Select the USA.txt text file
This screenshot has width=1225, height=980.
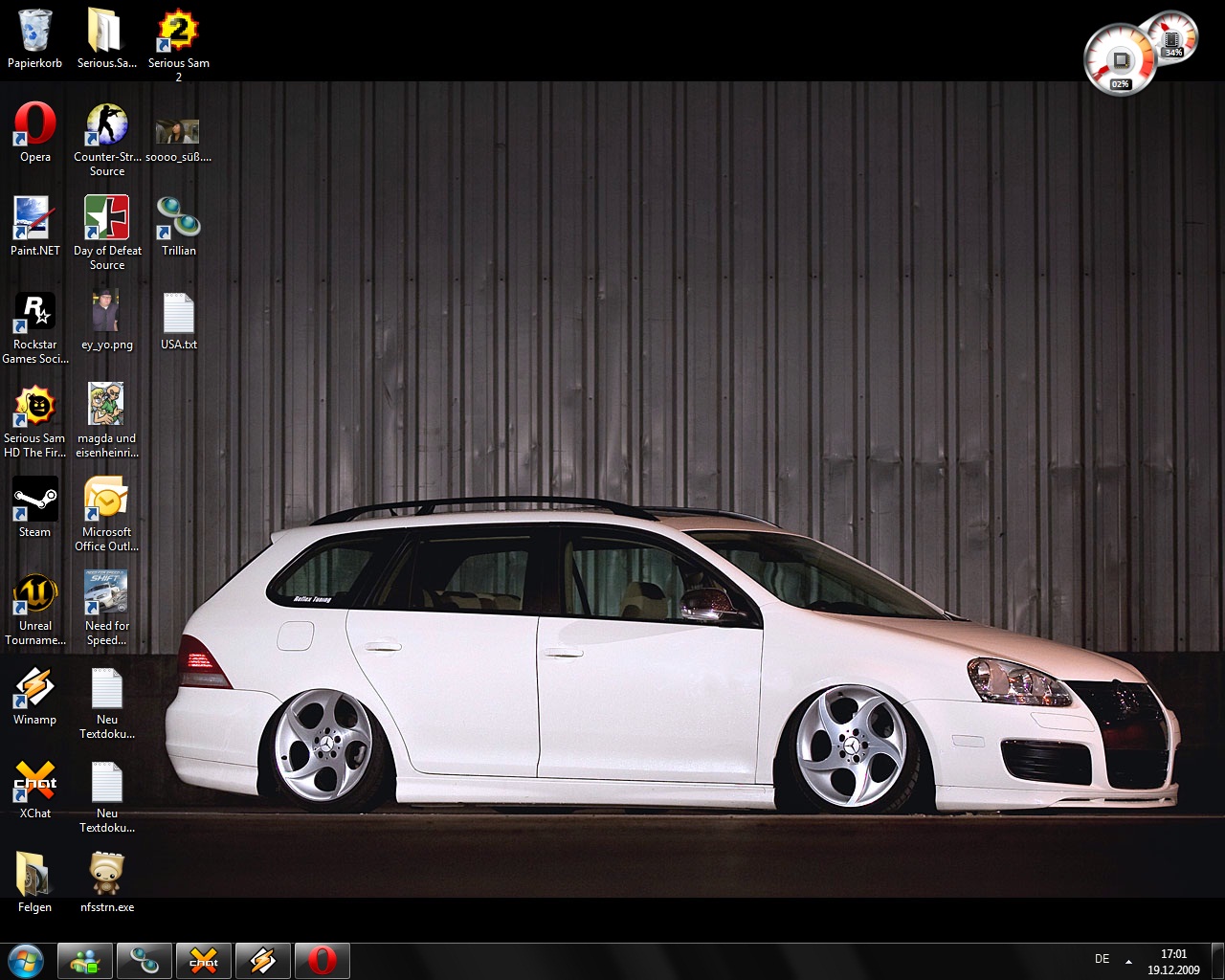[178, 313]
